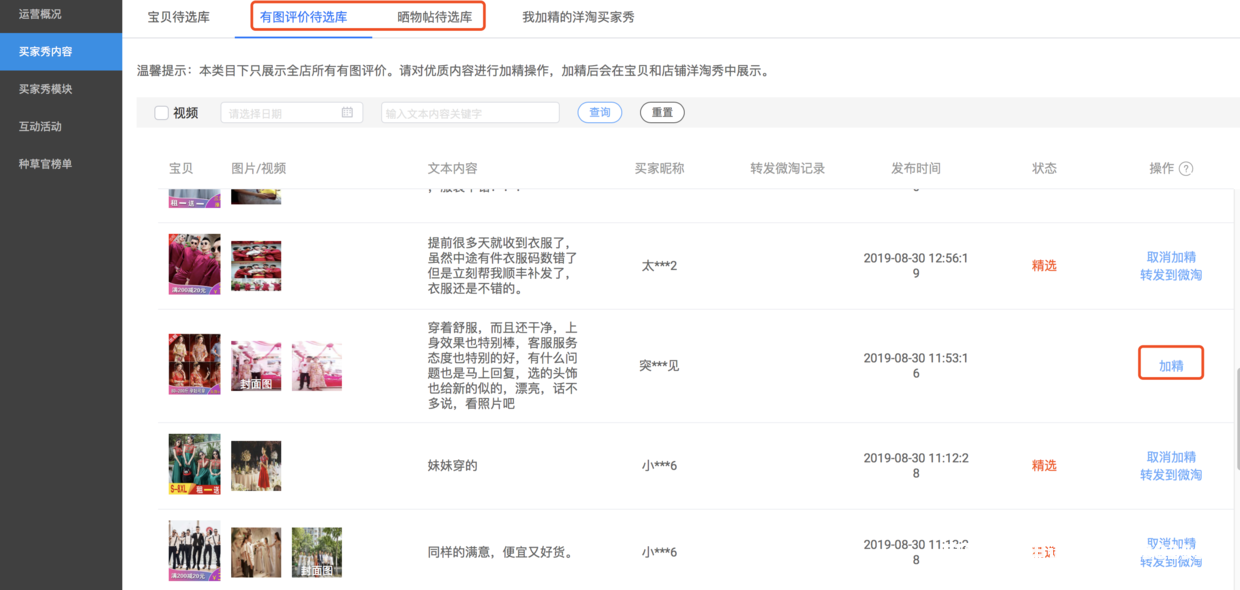Select the 有图评价待选库 tab
Viewport: 1240px width, 590px height.
tap(303, 17)
